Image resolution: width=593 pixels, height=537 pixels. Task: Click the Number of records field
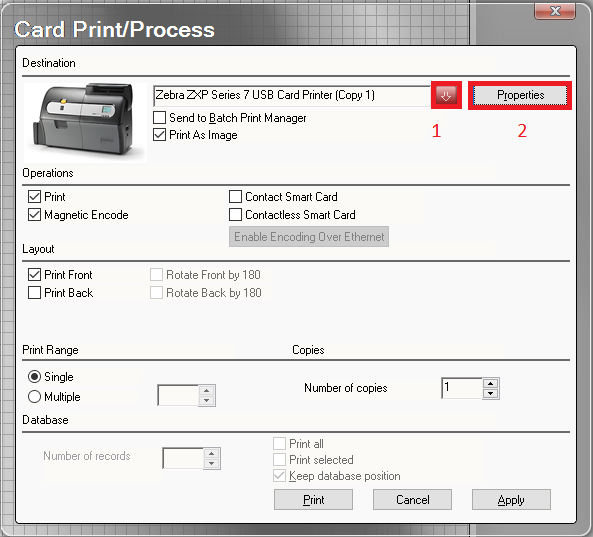coord(183,458)
